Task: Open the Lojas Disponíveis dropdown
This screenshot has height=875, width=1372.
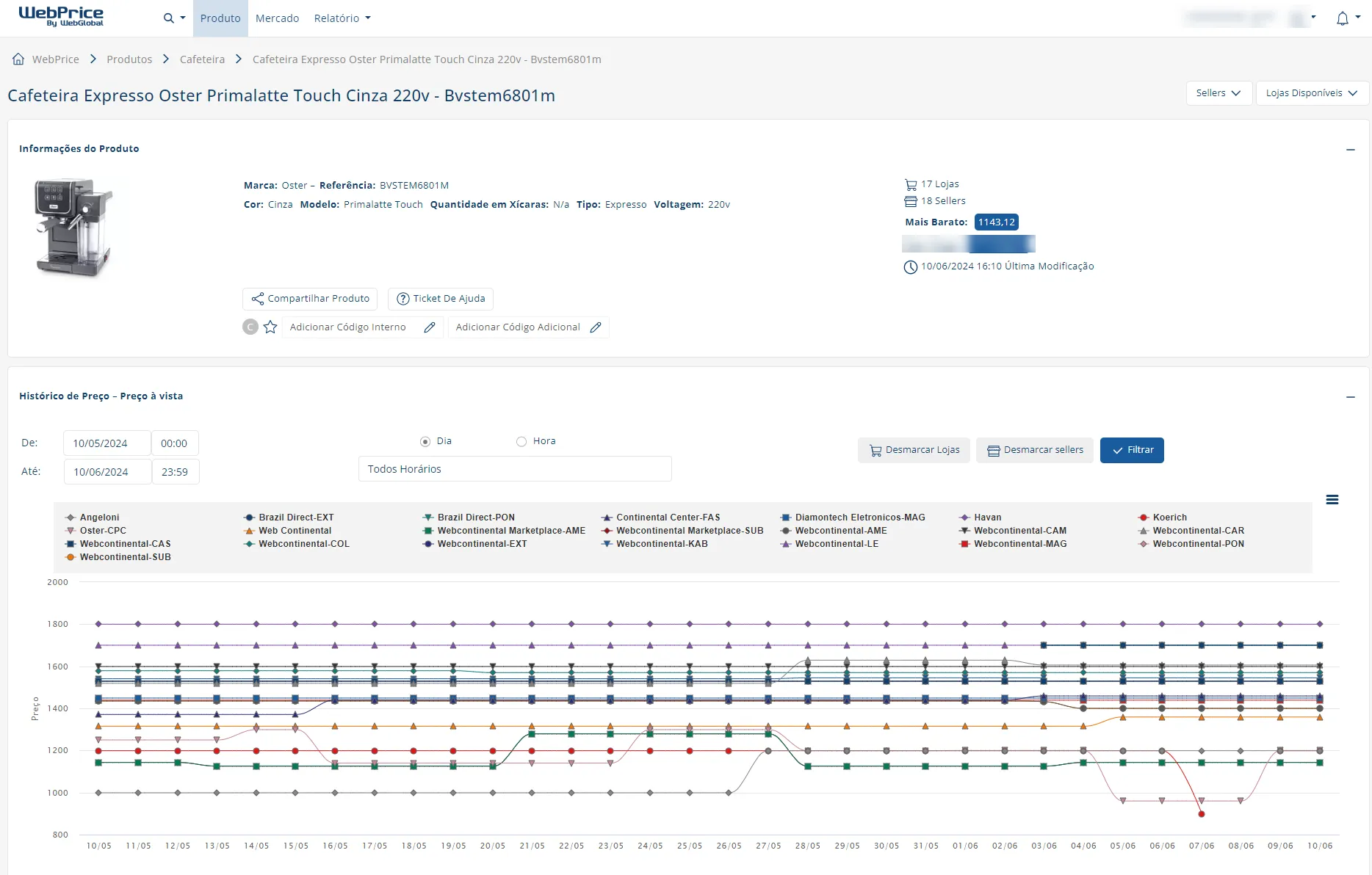Action: tap(1312, 93)
